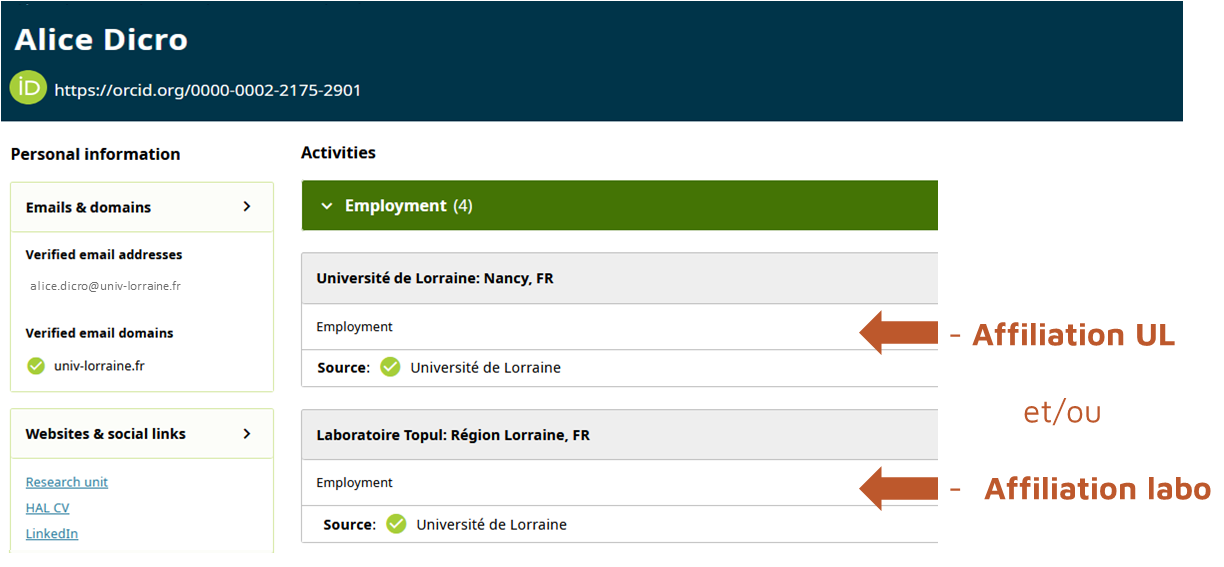
Task: Click source checkmark in Université de Lorraine entry
Action: [x=390, y=367]
